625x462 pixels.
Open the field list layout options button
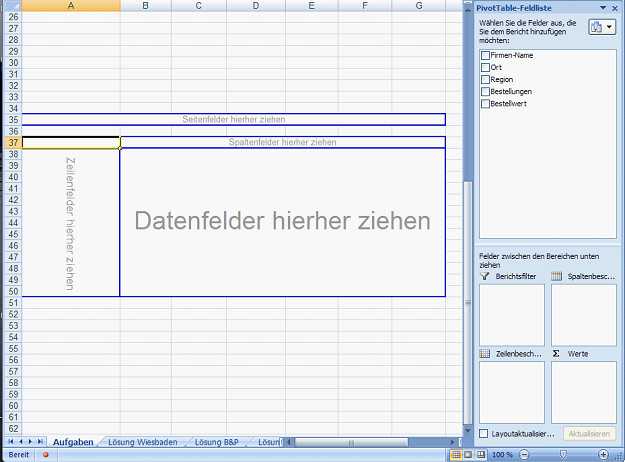click(603, 28)
